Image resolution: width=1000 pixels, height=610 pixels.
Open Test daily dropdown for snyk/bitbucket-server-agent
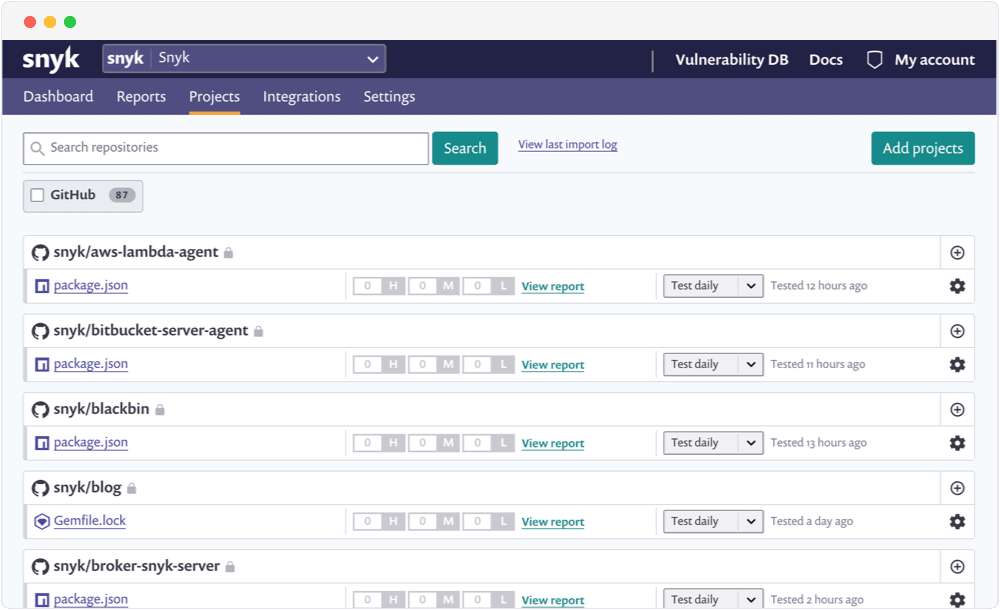tap(713, 364)
